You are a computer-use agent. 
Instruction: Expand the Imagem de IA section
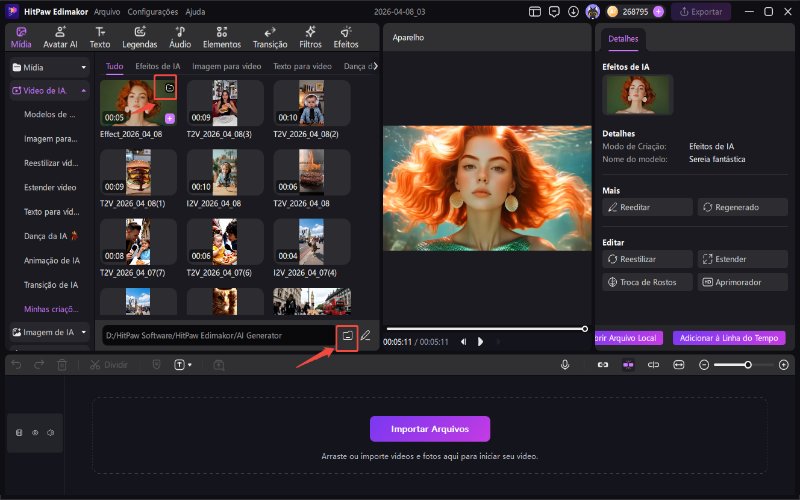click(84, 332)
